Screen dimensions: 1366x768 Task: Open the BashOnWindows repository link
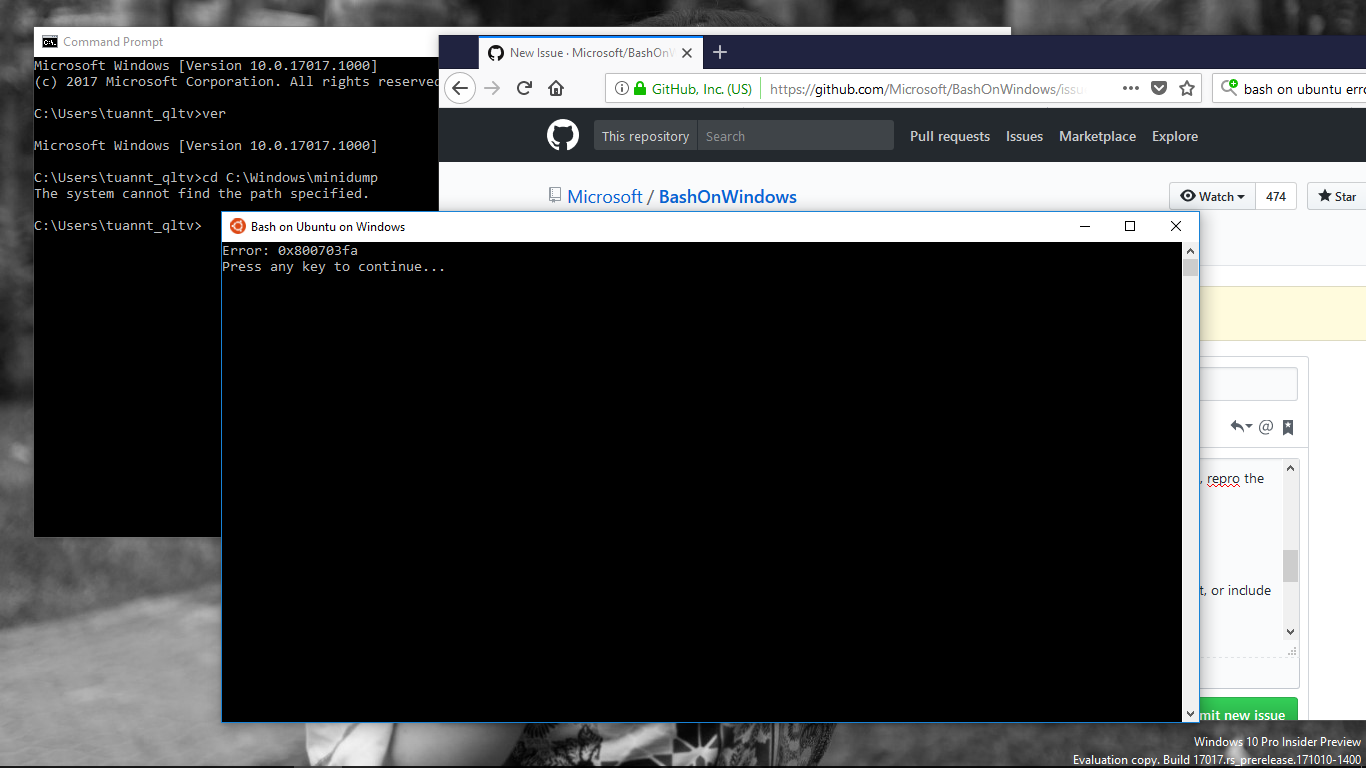pyautogui.click(x=728, y=197)
